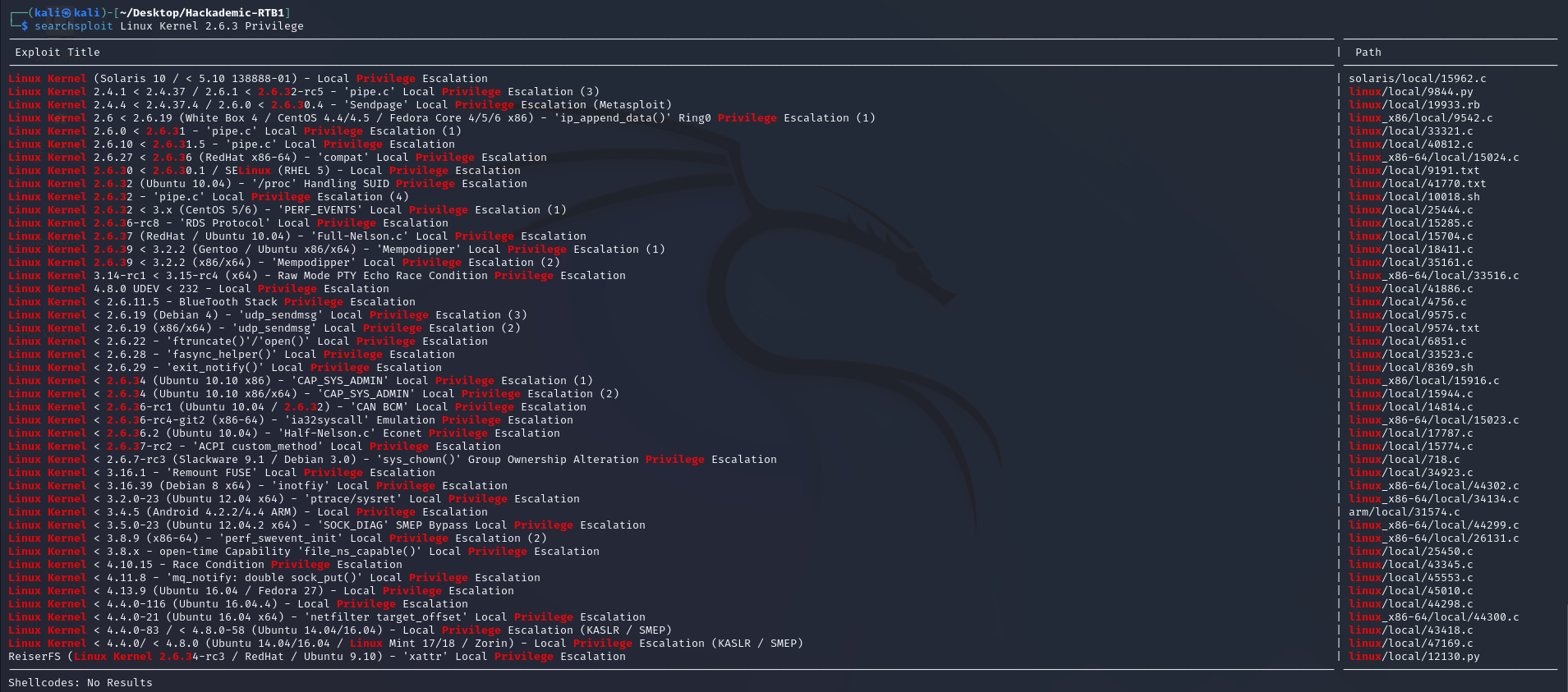Click the 'Path' column header

click(1368, 53)
